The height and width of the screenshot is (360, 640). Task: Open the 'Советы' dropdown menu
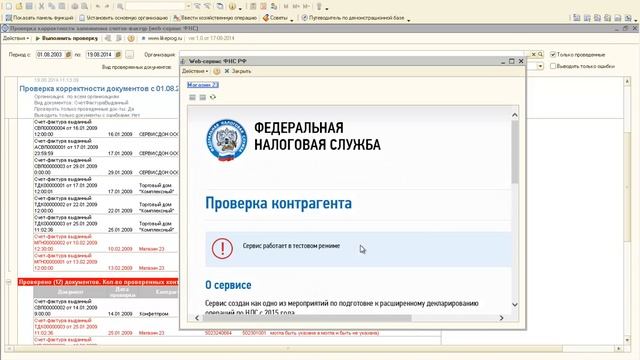tap(278, 18)
